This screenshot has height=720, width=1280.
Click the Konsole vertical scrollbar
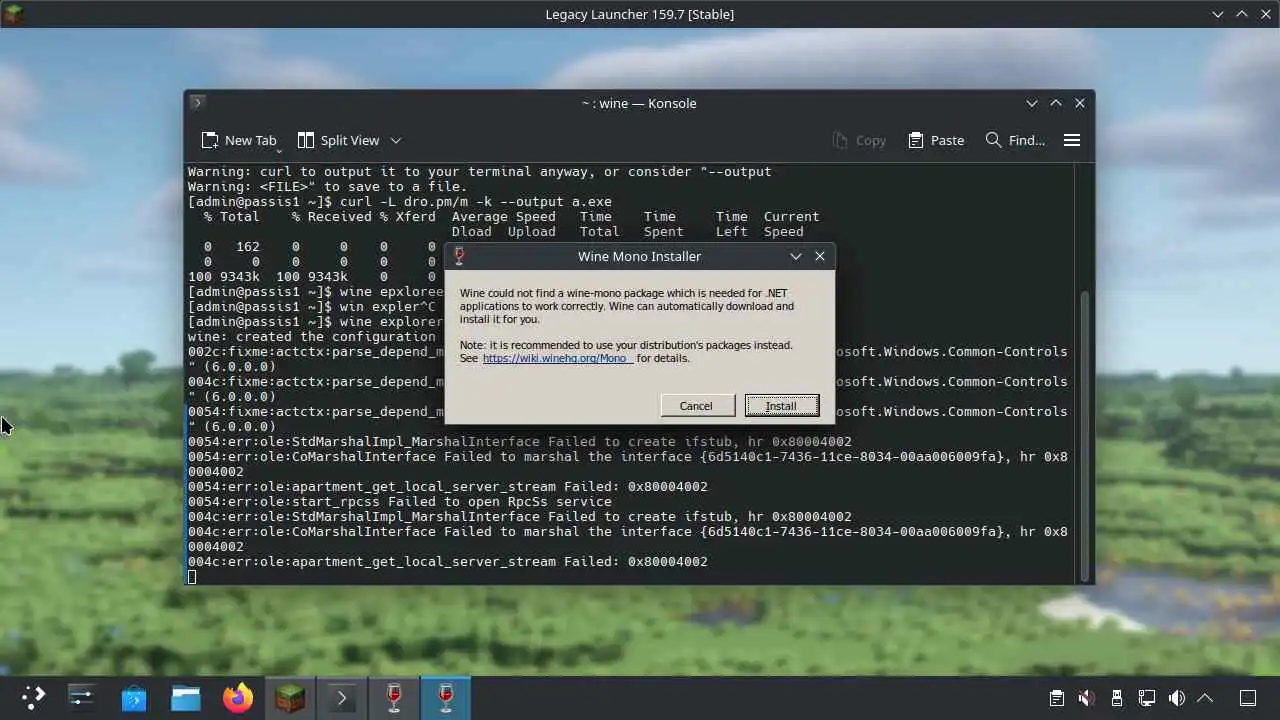click(1084, 435)
